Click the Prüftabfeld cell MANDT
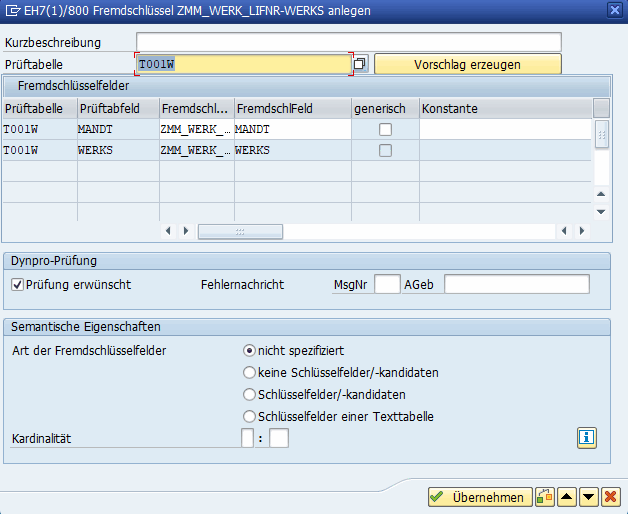The height and width of the screenshot is (514, 628). (x=118, y=129)
